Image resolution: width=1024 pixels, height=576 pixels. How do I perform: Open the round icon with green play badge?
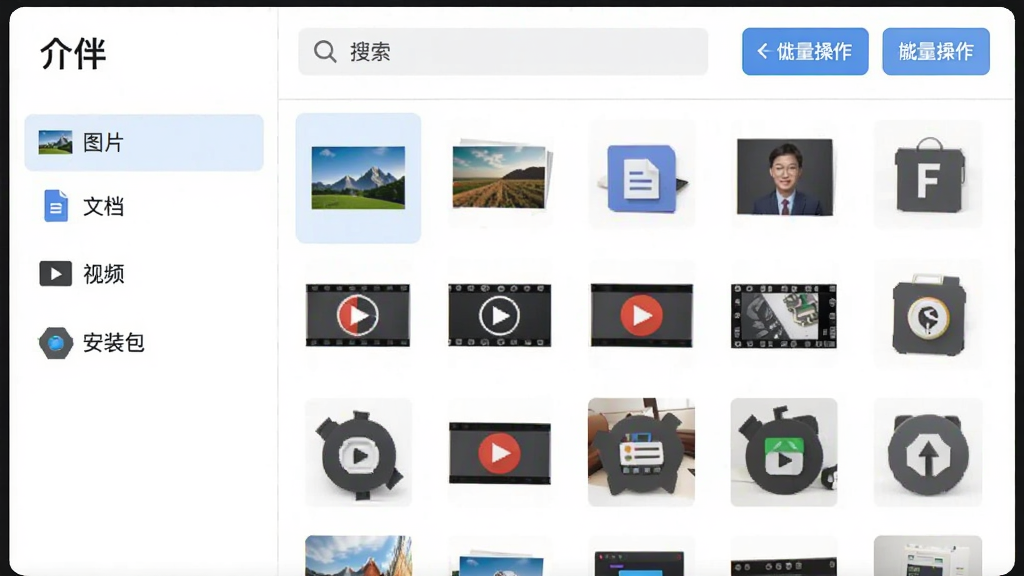pos(784,453)
